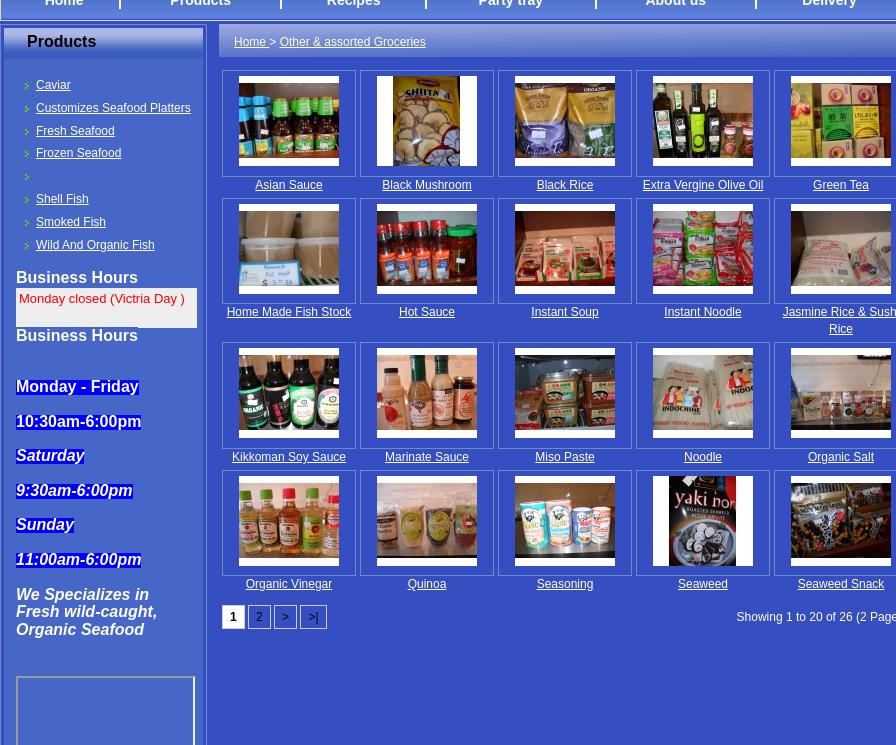Viewport: 896px width, 745px height.
Task: Select Products from the top navigation
Action: [200, 4]
